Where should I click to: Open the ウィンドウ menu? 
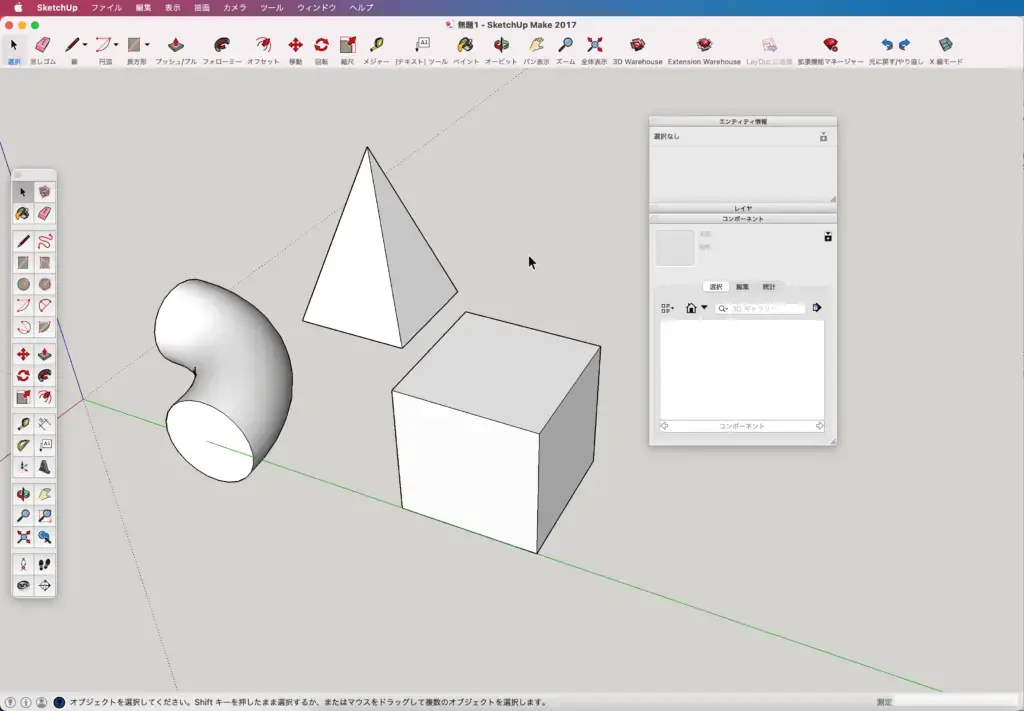click(316, 8)
